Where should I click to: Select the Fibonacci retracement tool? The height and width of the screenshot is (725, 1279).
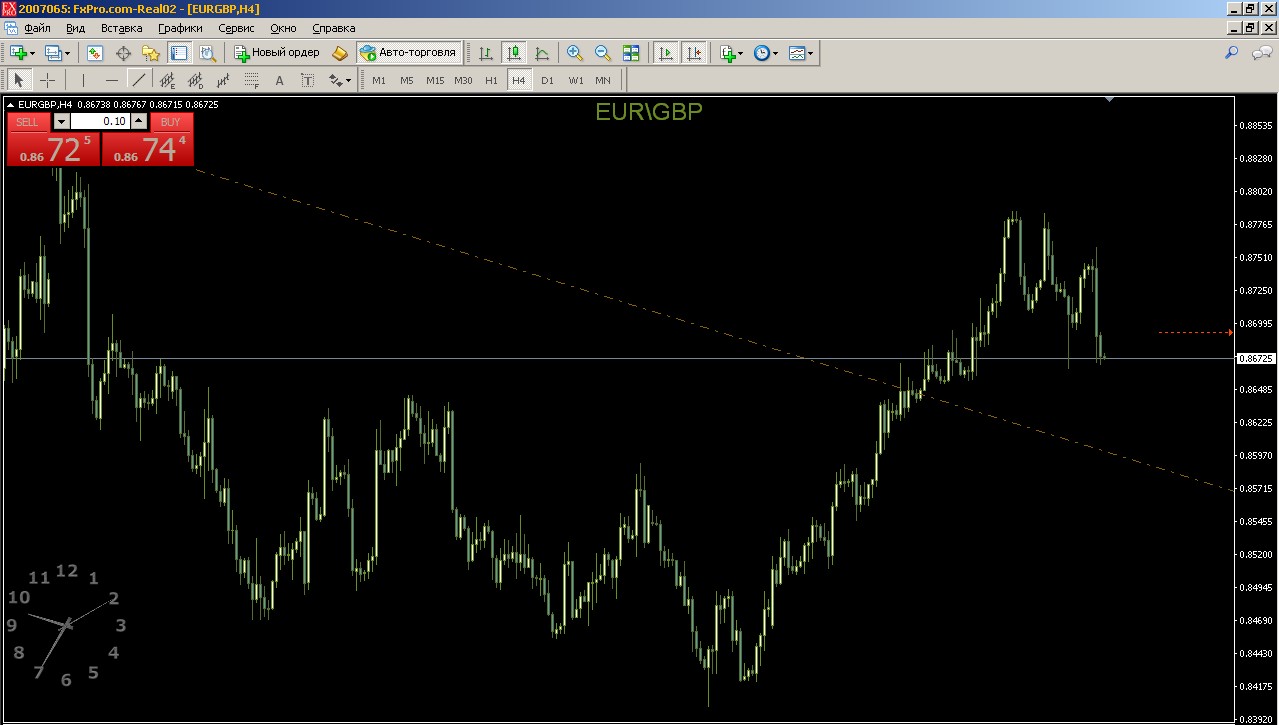(x=252, y=80)
